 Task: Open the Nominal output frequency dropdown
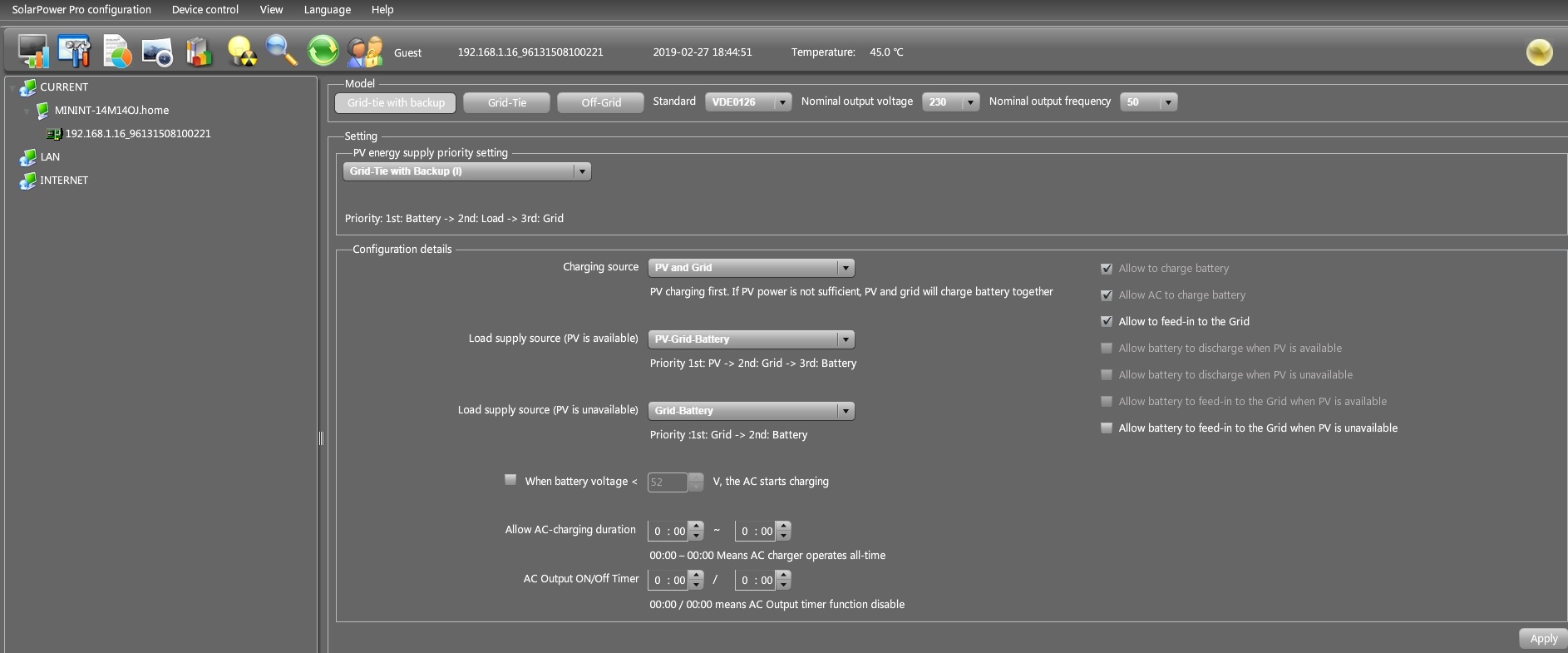point(1148,101)
